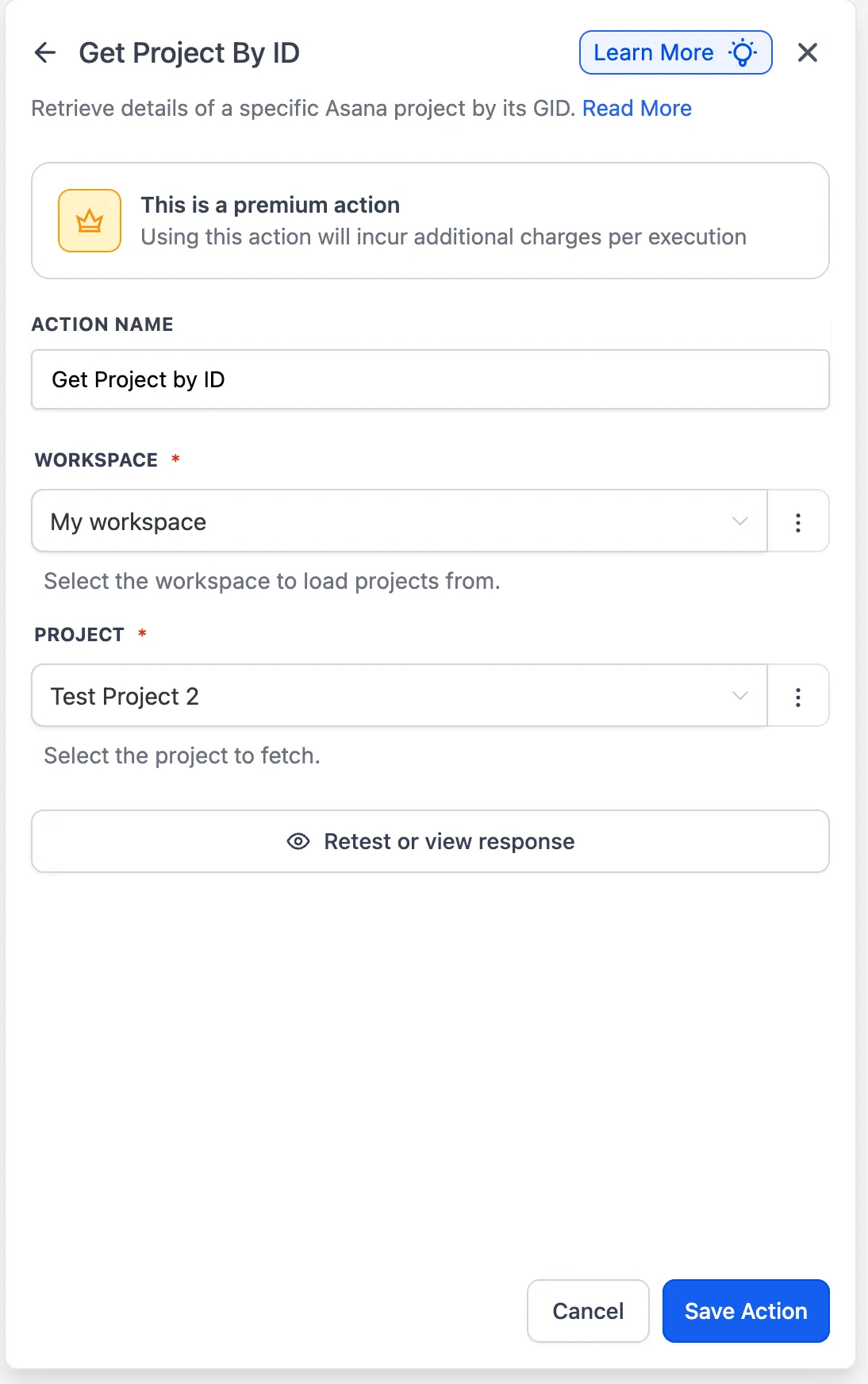Click the WORKSPACE field label

(96, 460)
